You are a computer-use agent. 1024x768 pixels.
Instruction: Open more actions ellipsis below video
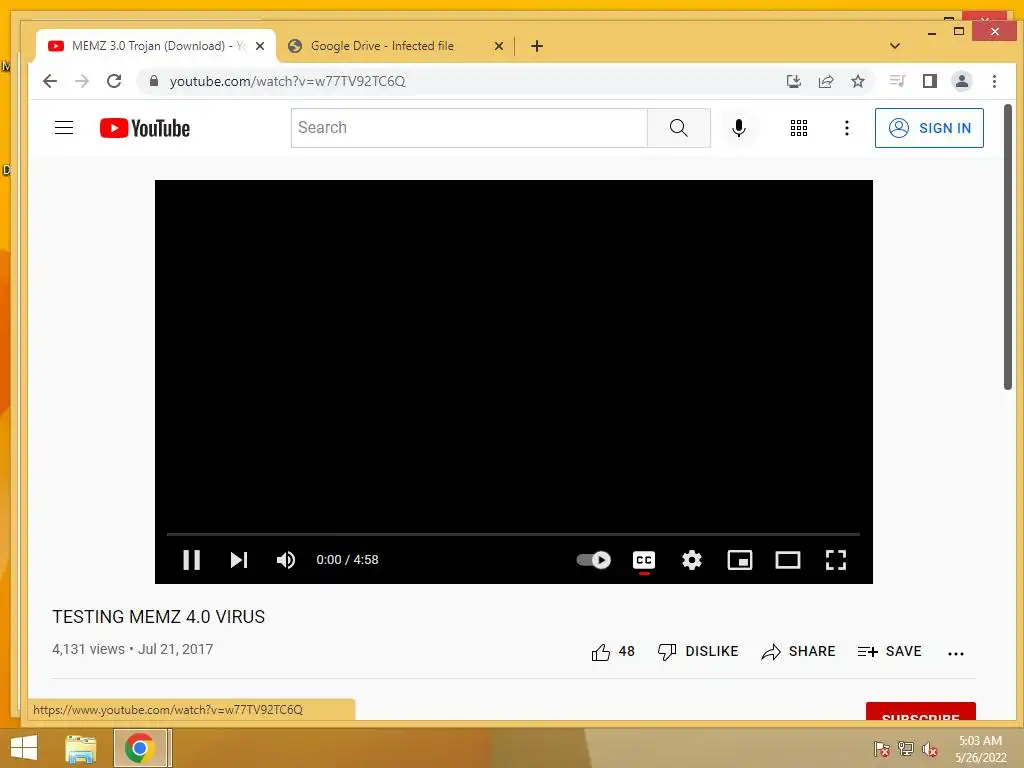coord(955,653)
